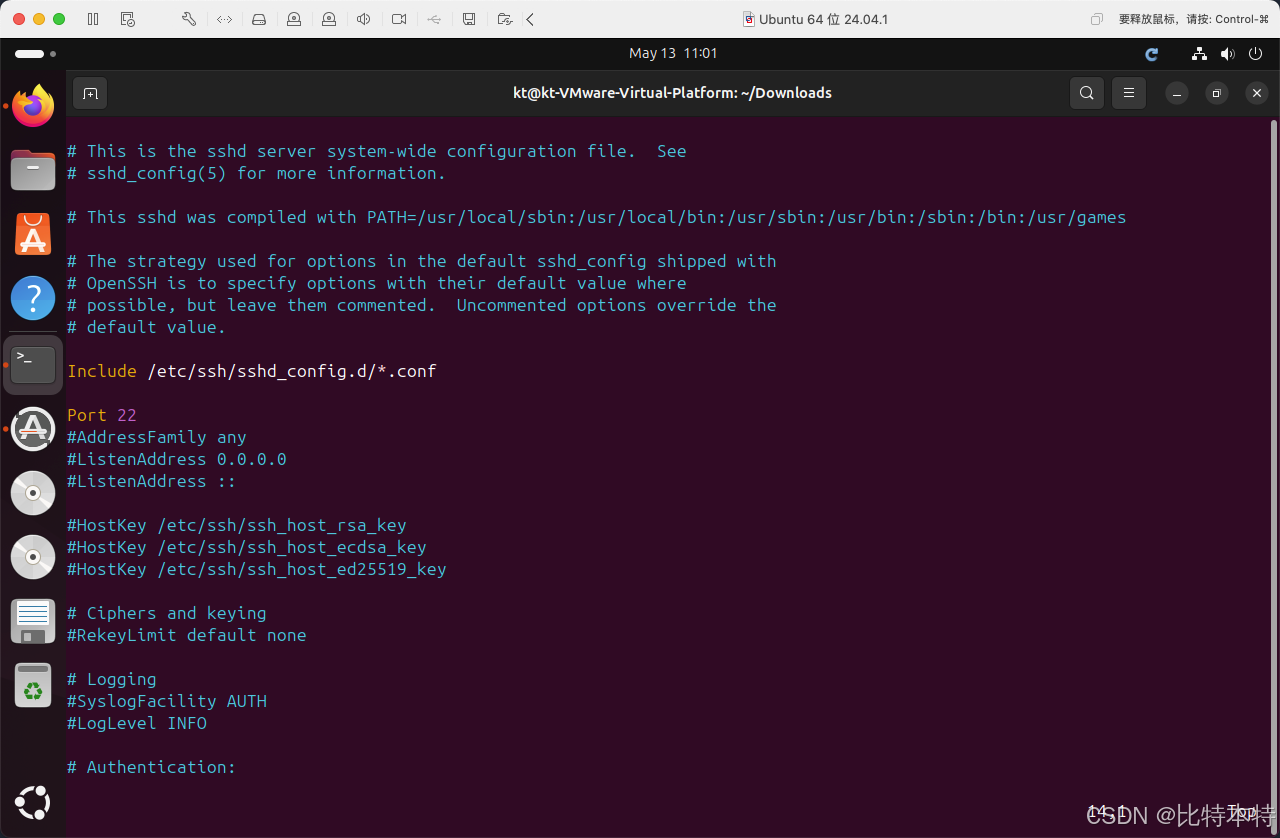Launch Firefox from the dock

(x=33, y=106)
